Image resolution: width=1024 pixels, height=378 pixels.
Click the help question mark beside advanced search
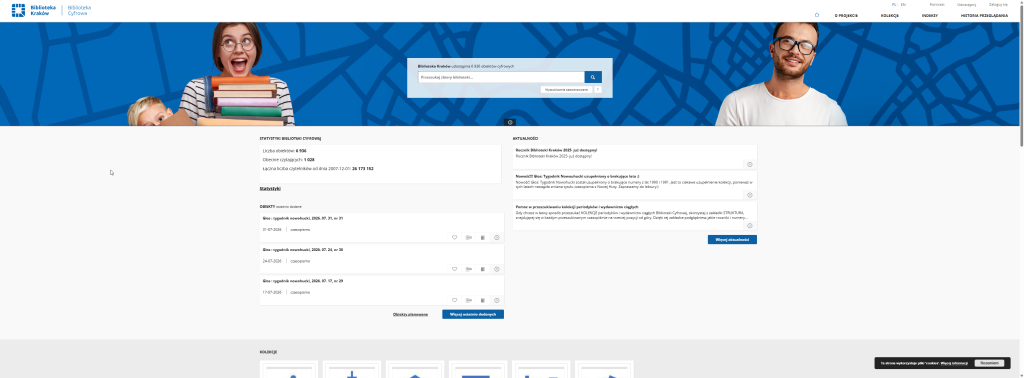tap(598, 89)
